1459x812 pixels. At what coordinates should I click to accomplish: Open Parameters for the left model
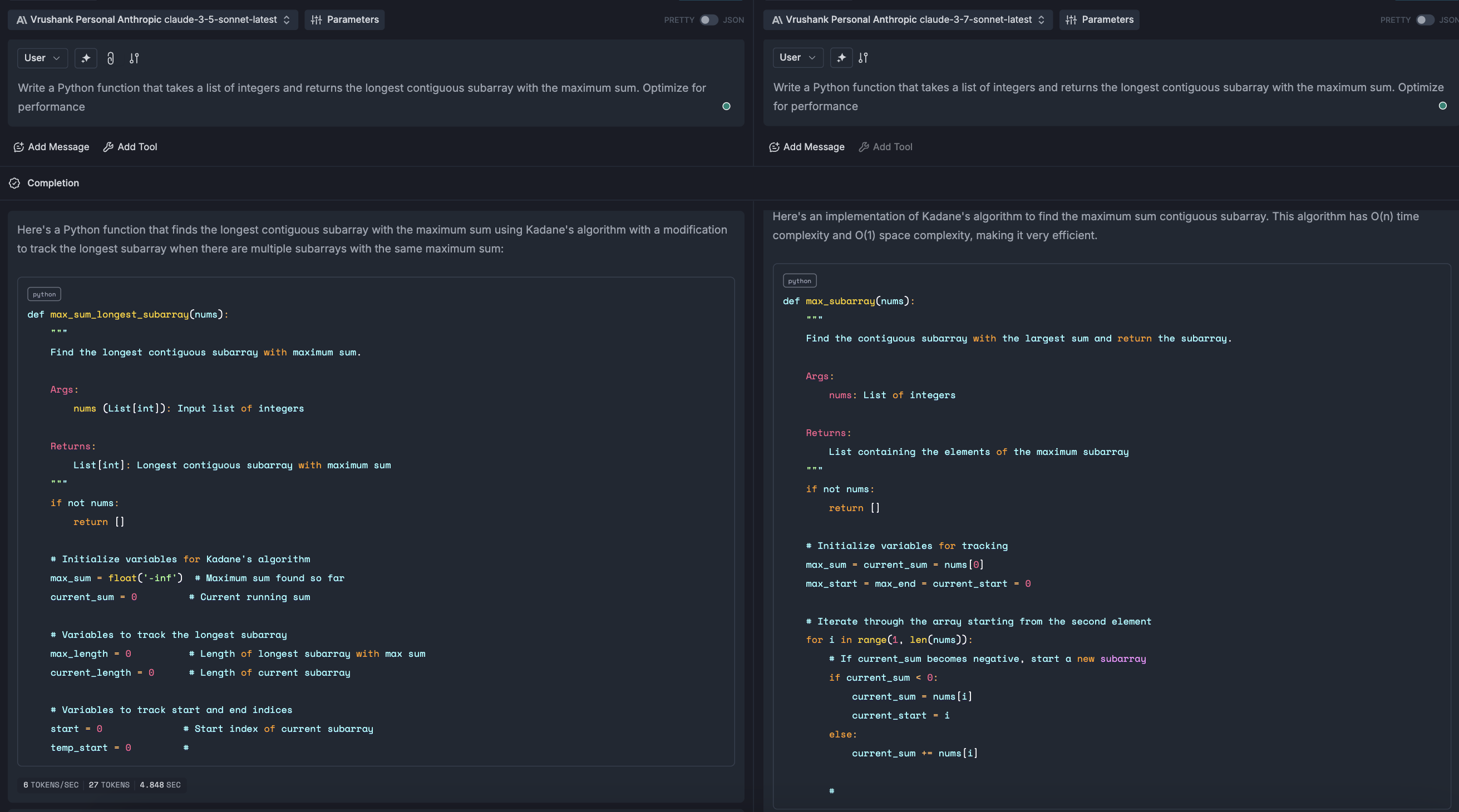[344, 19]
